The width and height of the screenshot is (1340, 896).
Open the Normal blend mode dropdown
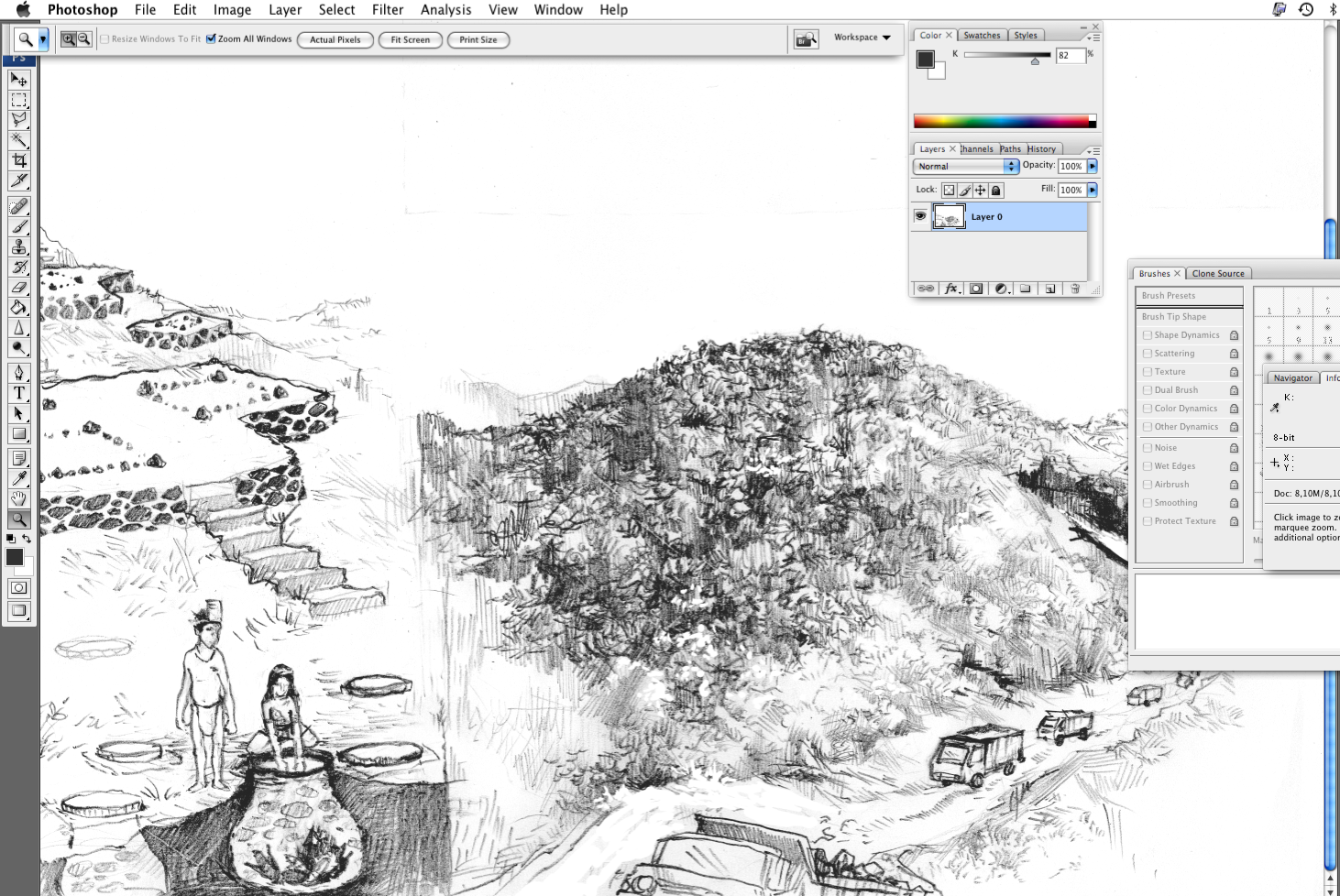point(966,167)
